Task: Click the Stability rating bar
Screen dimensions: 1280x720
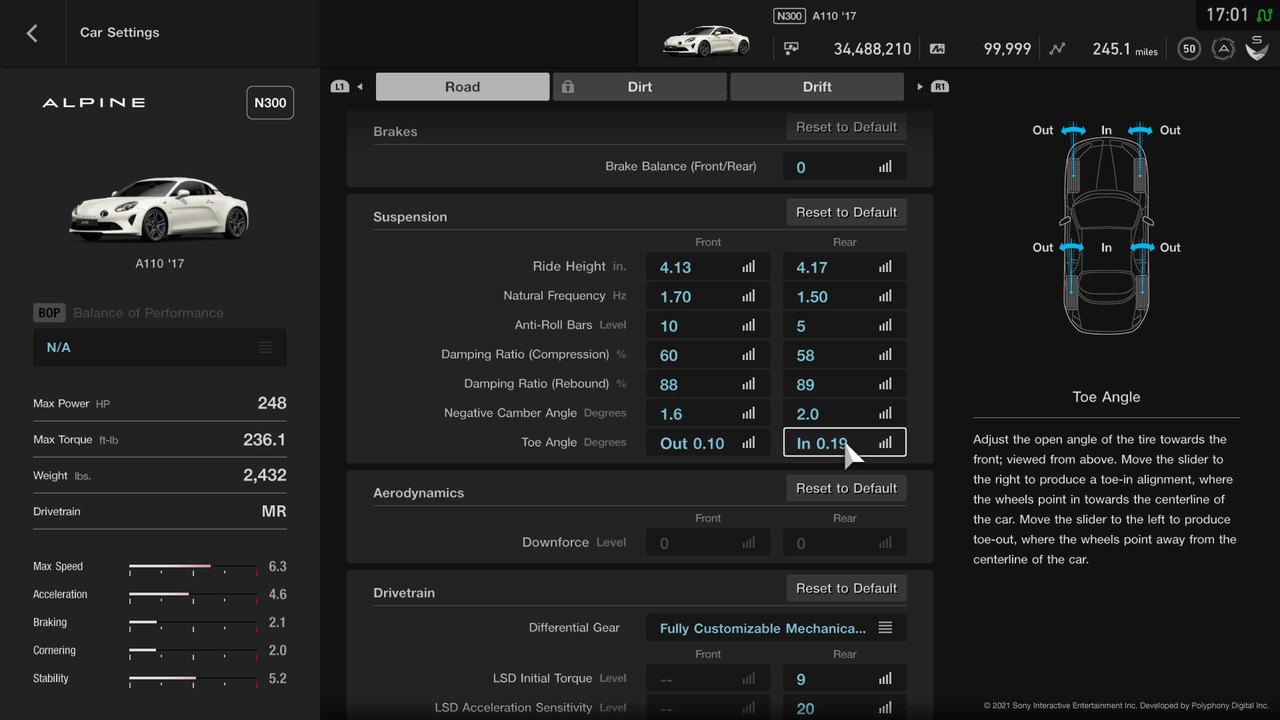Action: [x=194, y=679]
